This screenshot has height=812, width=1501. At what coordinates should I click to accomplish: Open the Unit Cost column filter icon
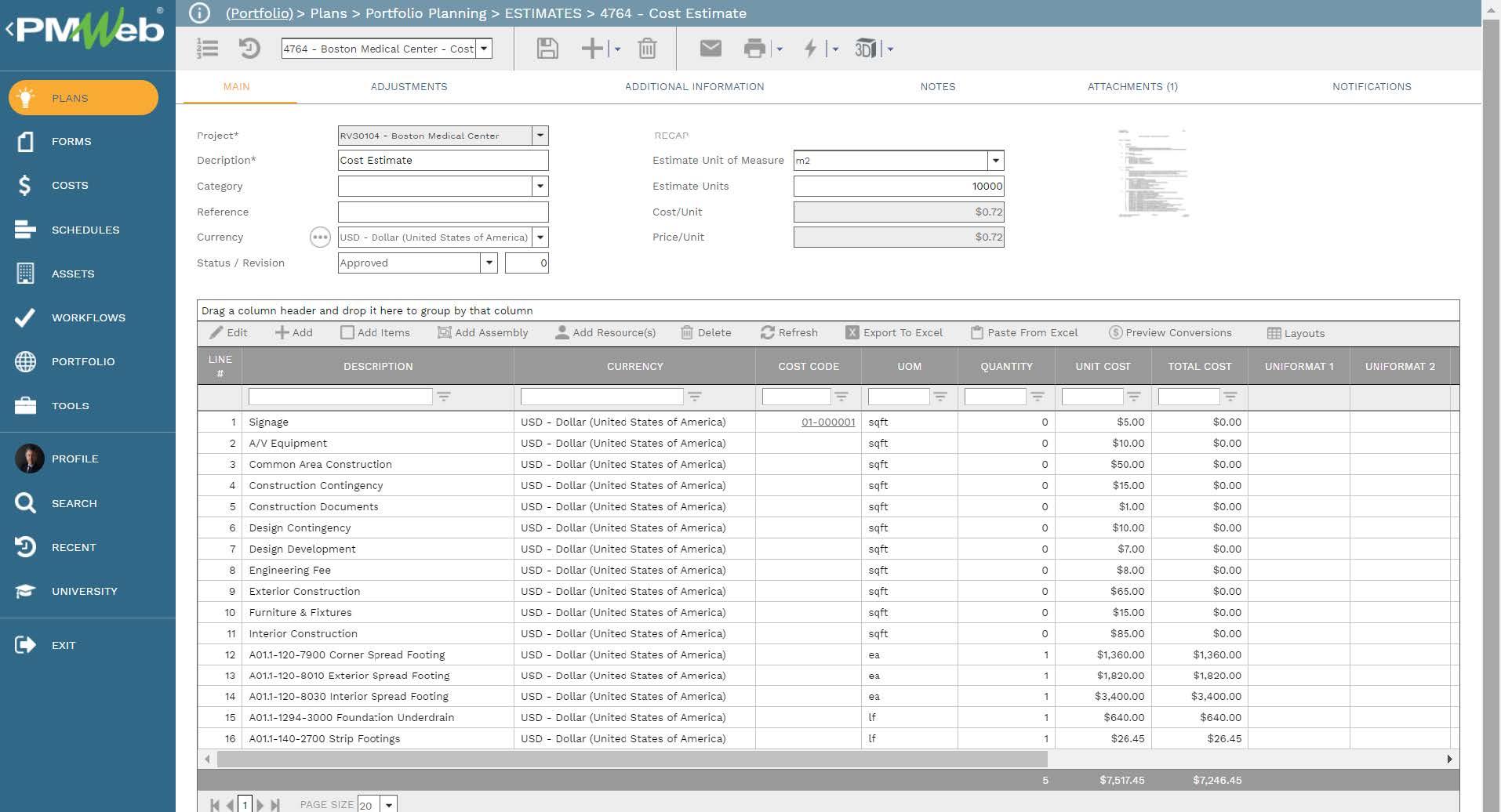[x=1134, y=397]
